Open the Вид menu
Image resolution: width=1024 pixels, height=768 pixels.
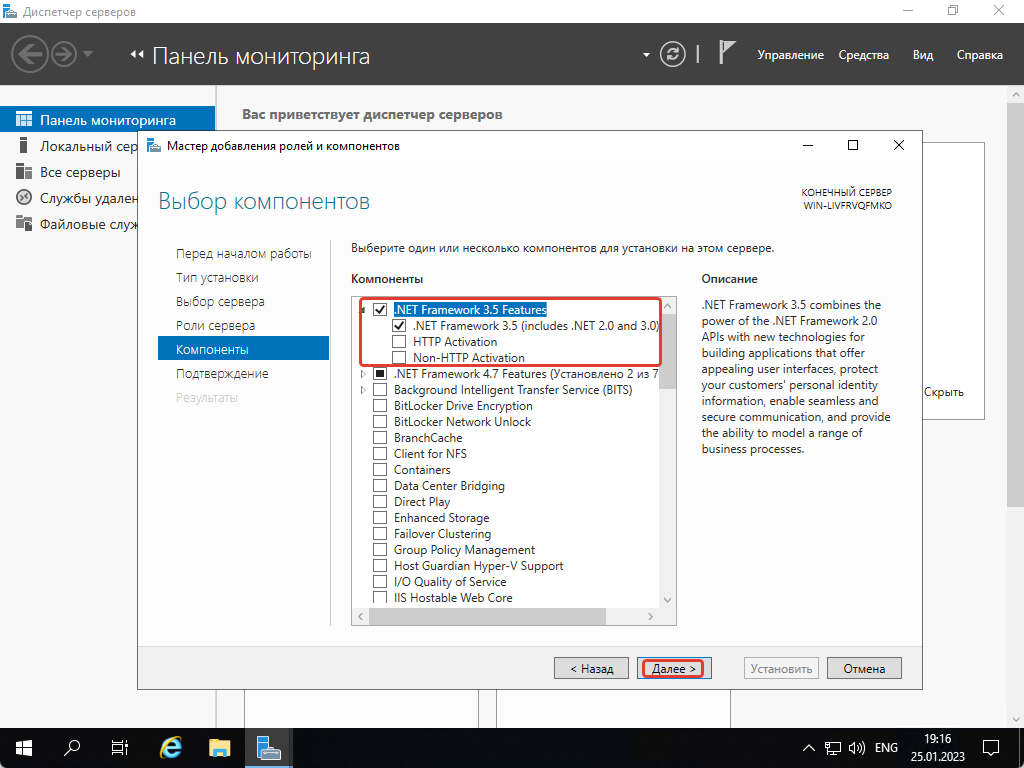[923, 55]
